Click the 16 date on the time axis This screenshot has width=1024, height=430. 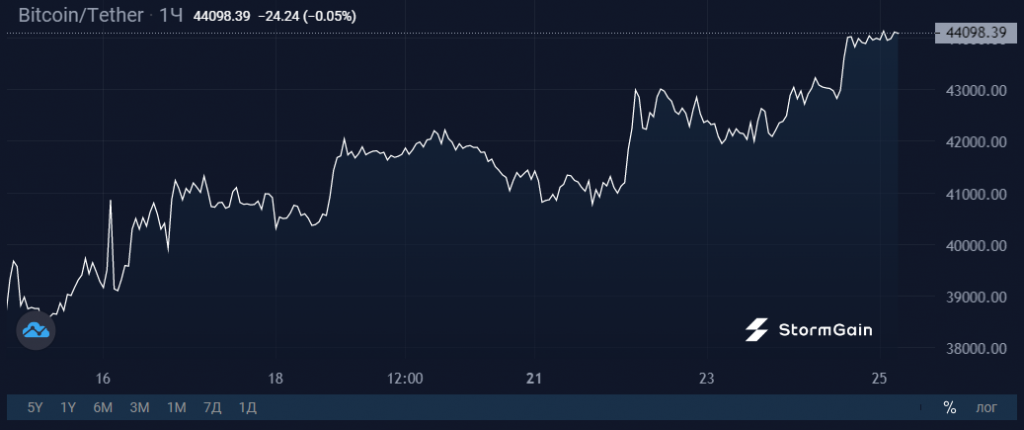click(103, 379)
